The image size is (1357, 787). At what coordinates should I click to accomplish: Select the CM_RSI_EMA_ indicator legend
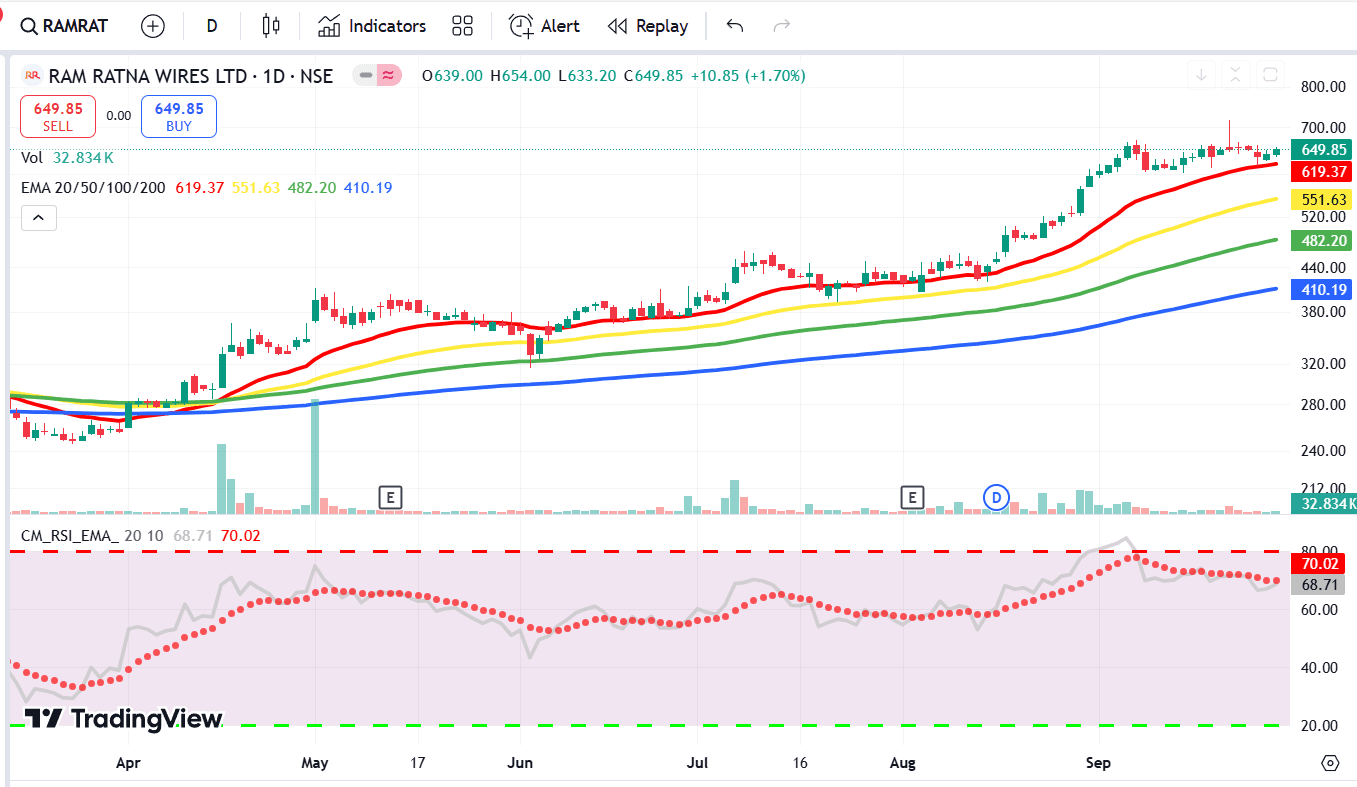click(70, 536)
